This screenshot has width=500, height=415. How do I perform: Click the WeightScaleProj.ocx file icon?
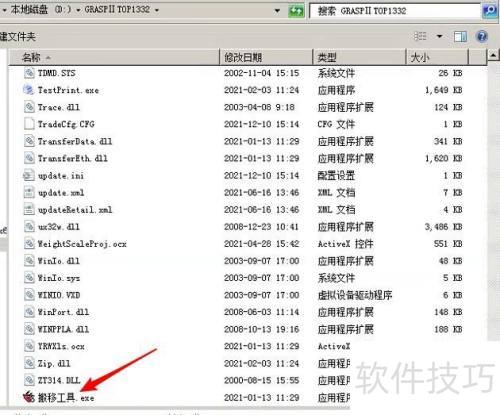pos(29,244)
